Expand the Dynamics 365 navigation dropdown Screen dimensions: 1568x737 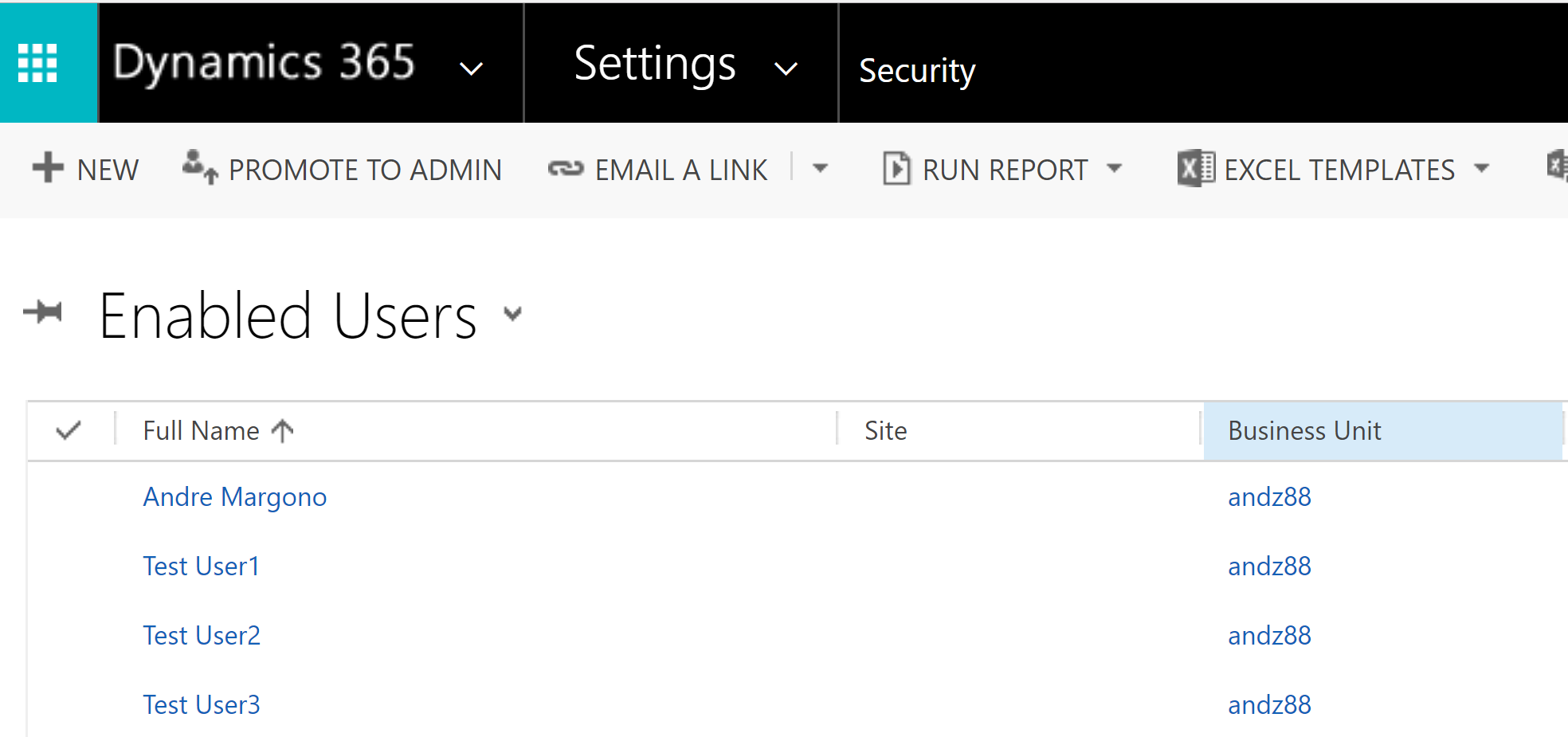[x=472, y=69]
